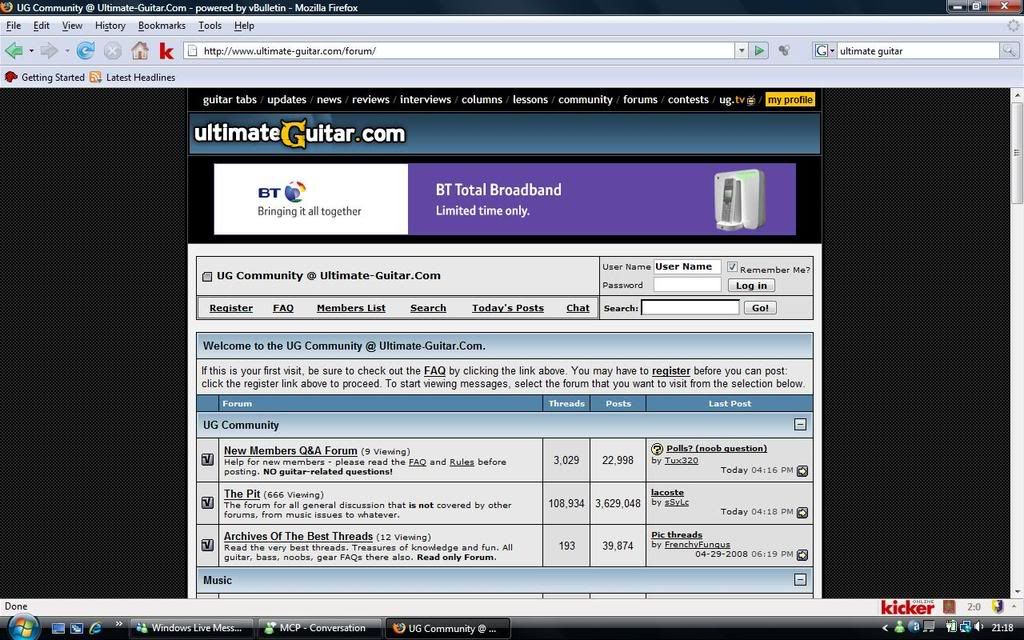Open the Help menu
1024x640 pixels.
click(x=244, y=25)
